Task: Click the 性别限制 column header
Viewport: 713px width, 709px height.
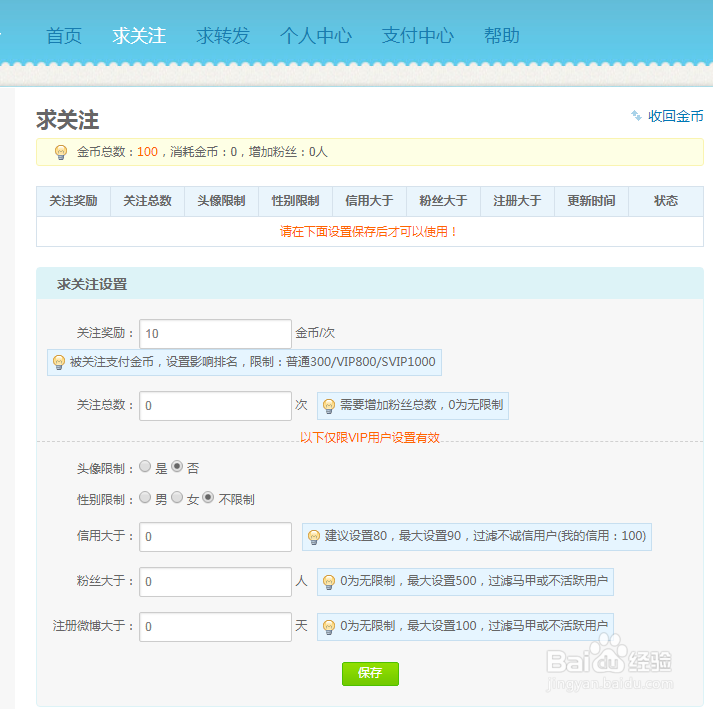Action: (x=296, y=201)
